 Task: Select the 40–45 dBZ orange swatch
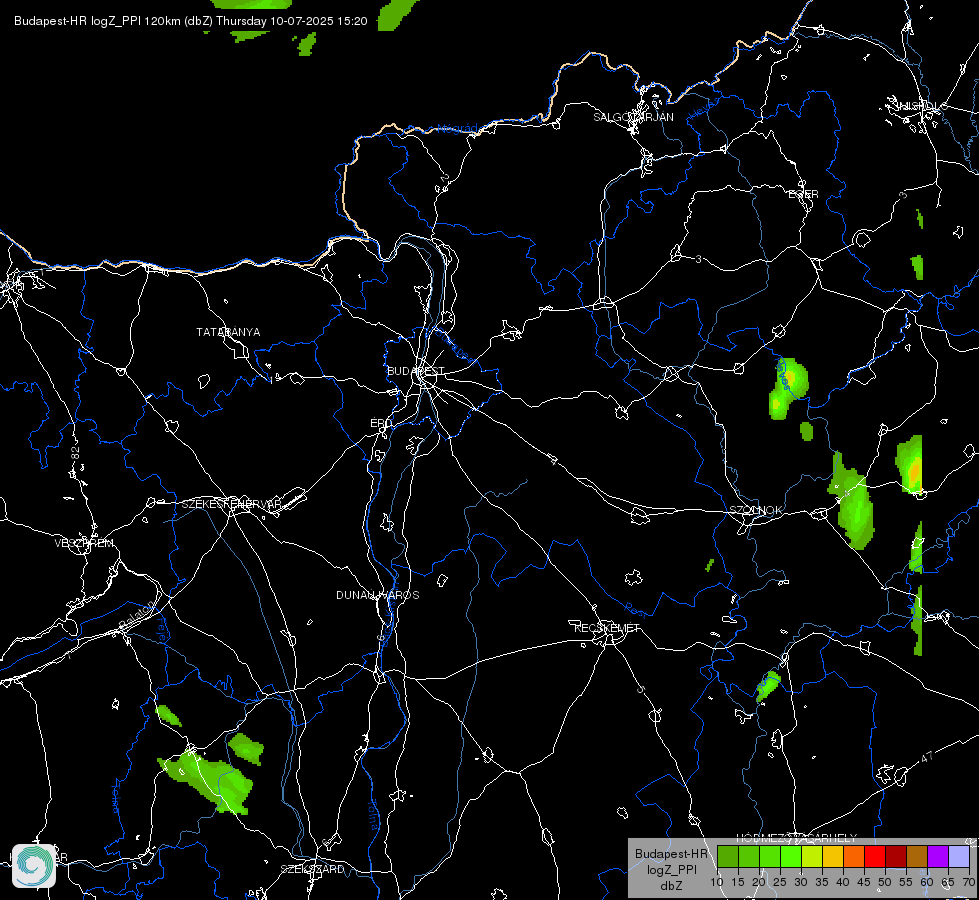(854, 856)
